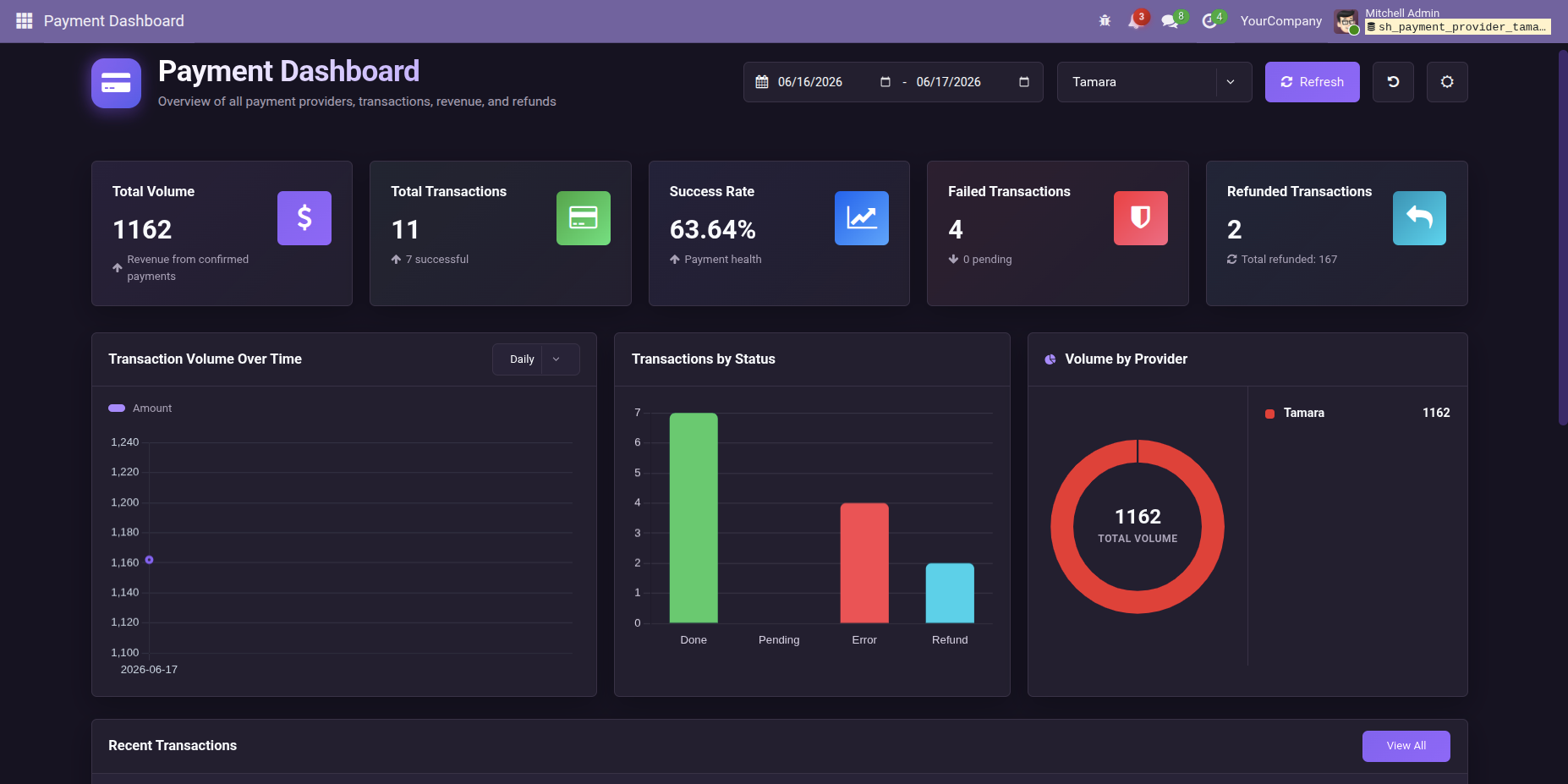1568x784 pixels.
Task: Open the notifications bell icon
Action: tap(1134, 21)
